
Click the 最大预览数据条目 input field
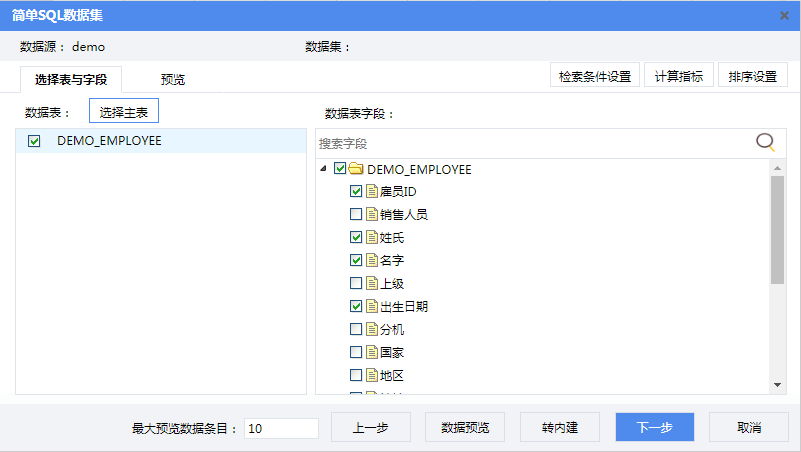[x=281, y=428]
